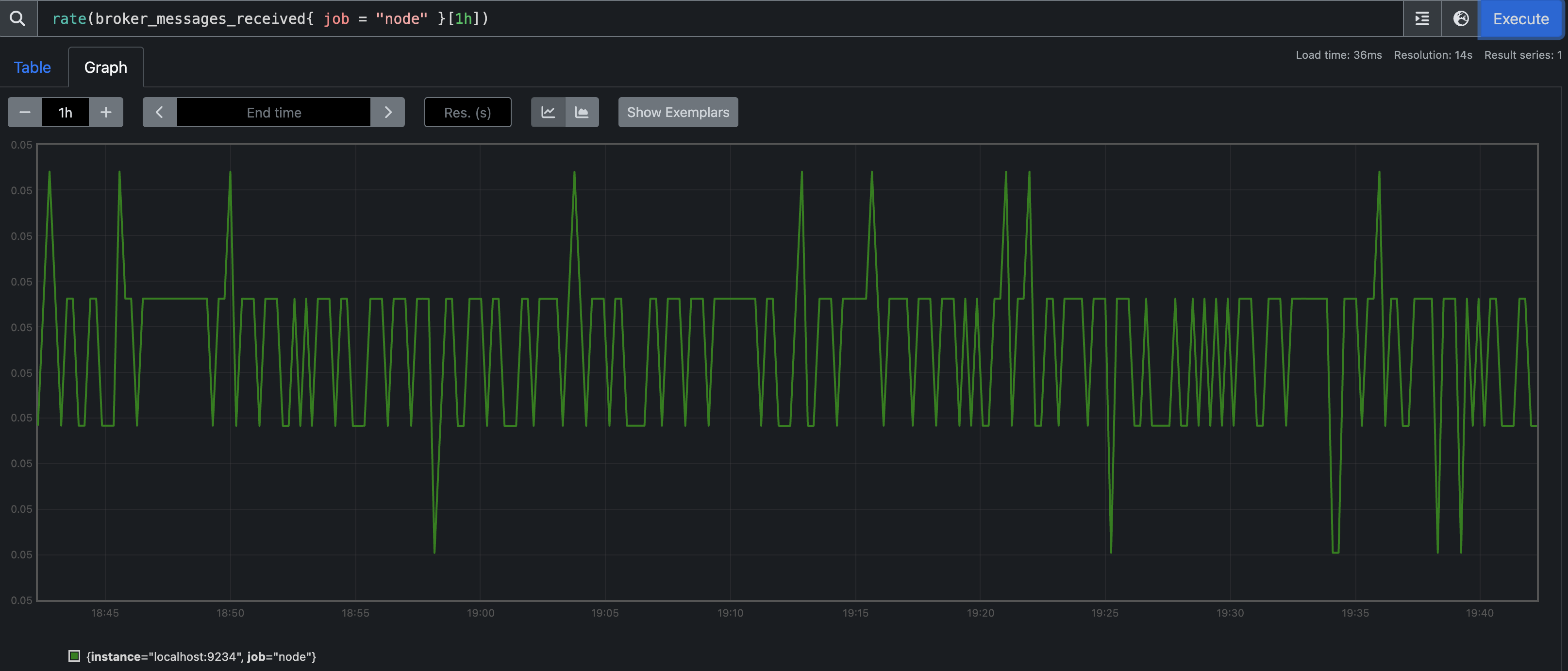This screenshot has height=671, width=1568.
Task: Click Show Exemplars button
Action: tap(678, 112)
